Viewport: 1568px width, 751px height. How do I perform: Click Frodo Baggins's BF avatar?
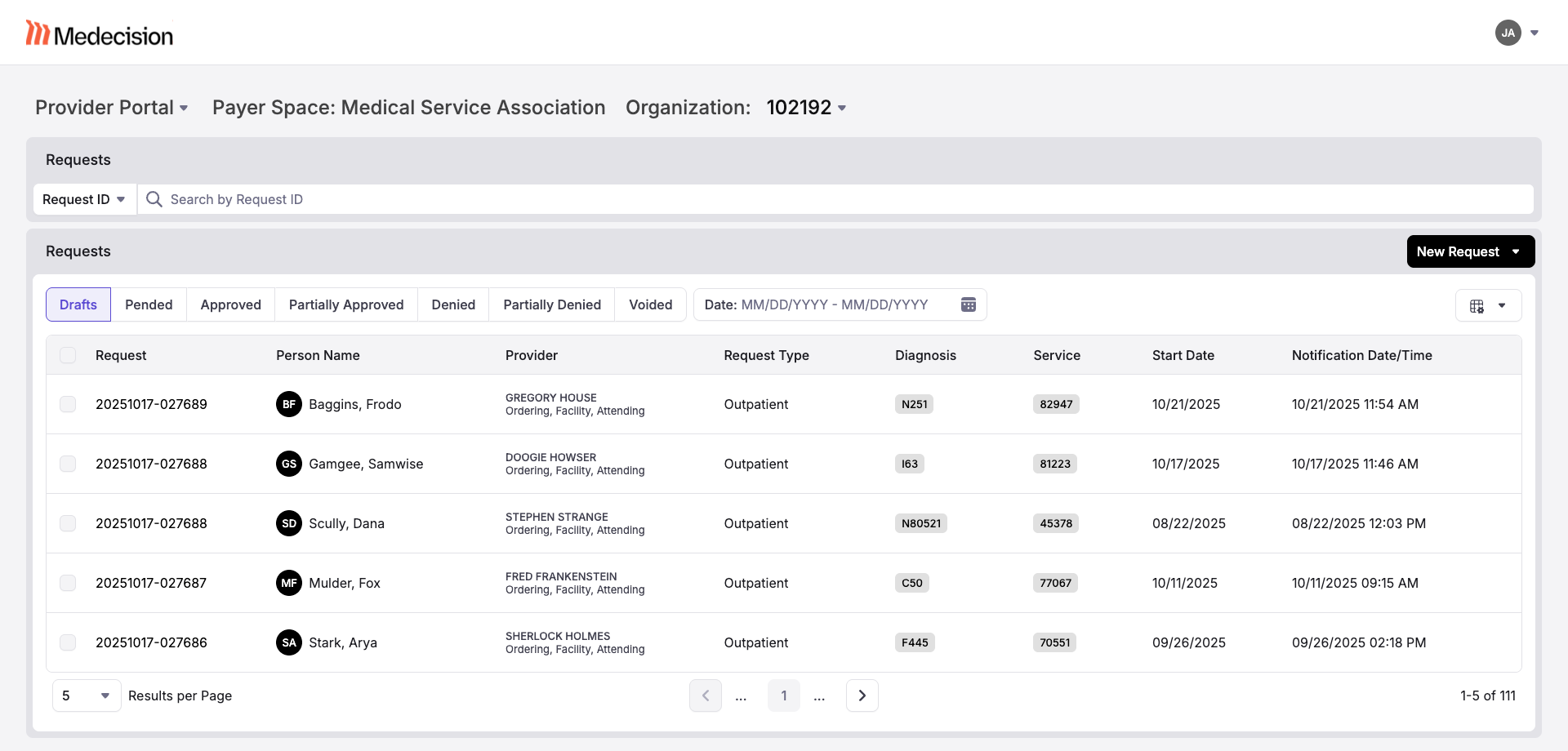click(x=289, y=404)
